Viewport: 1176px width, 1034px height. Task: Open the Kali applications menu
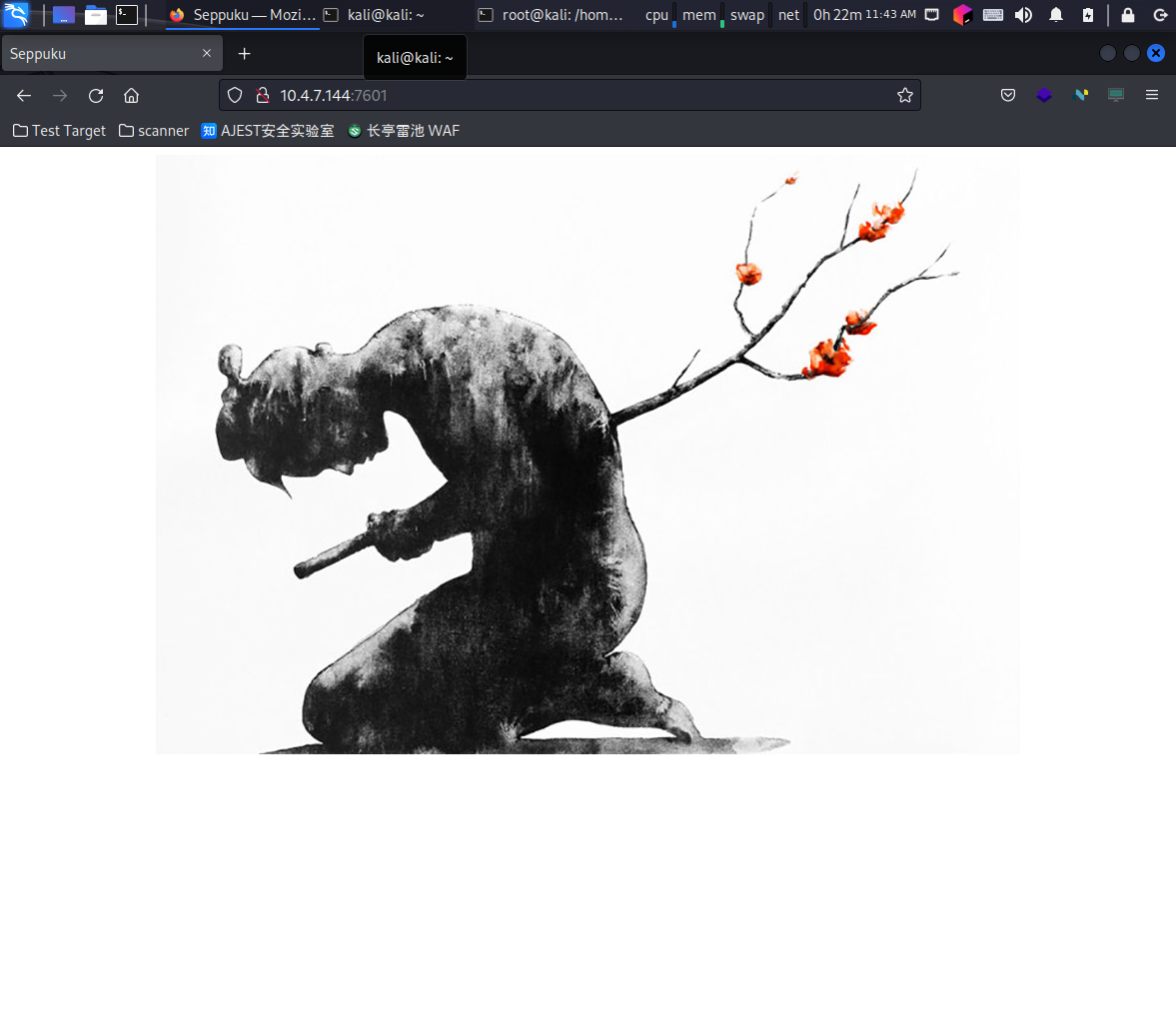16,14
